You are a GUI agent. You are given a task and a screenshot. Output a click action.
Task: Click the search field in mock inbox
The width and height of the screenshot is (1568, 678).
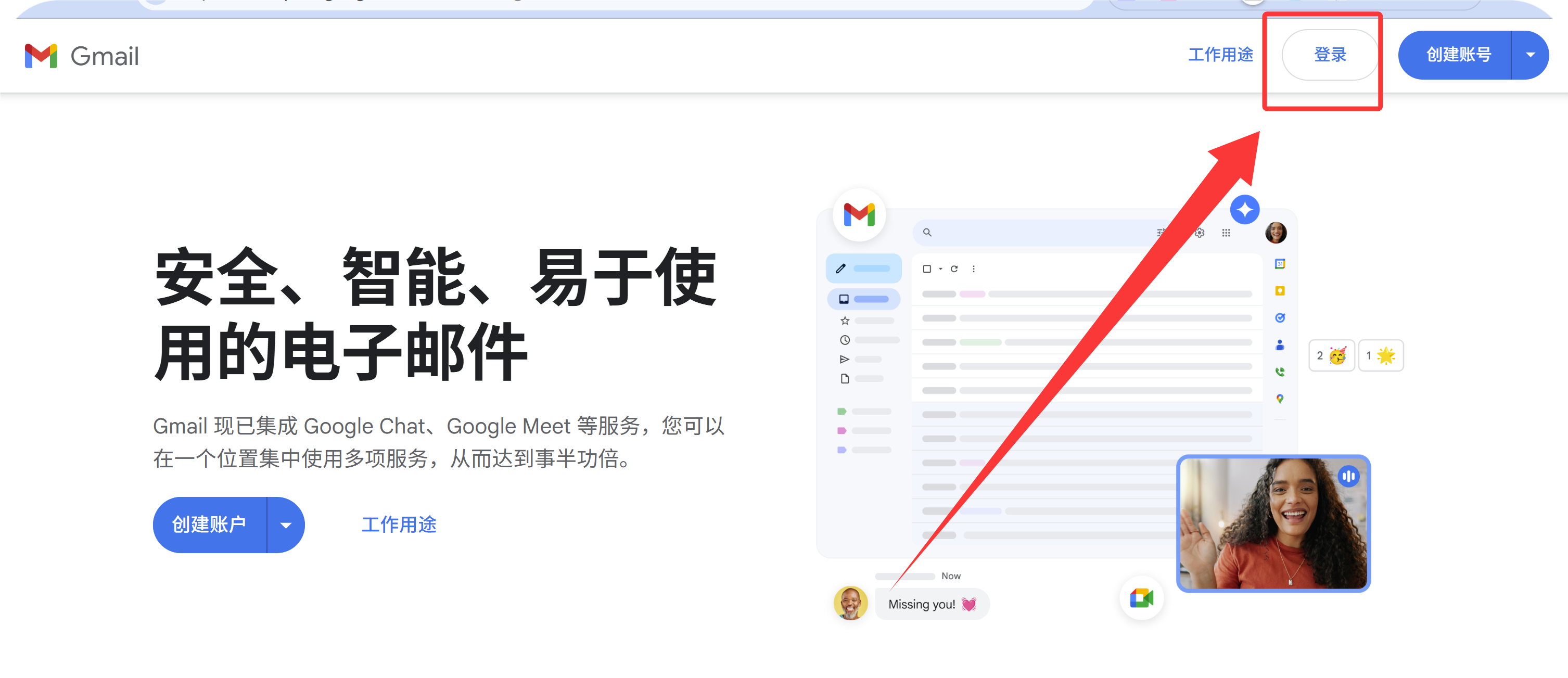pyautogui.click(x=1035, y=233)
